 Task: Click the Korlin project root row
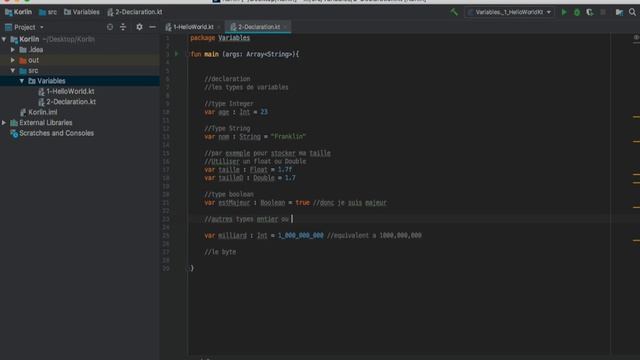[80, 39]
